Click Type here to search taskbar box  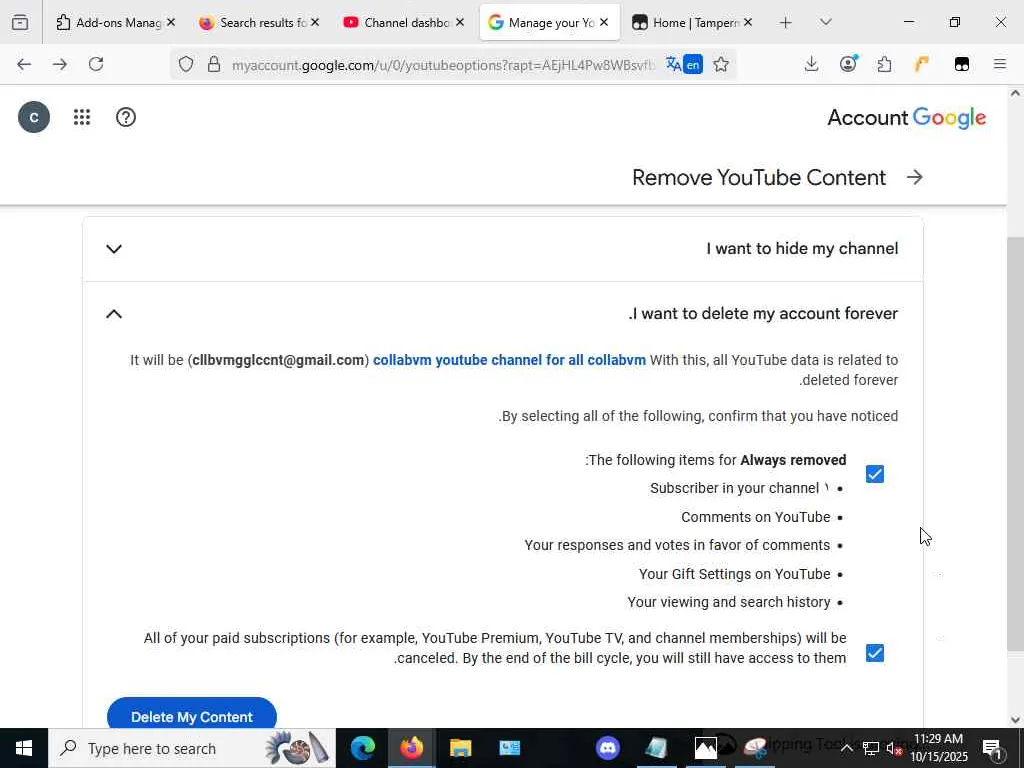point(191,748)
